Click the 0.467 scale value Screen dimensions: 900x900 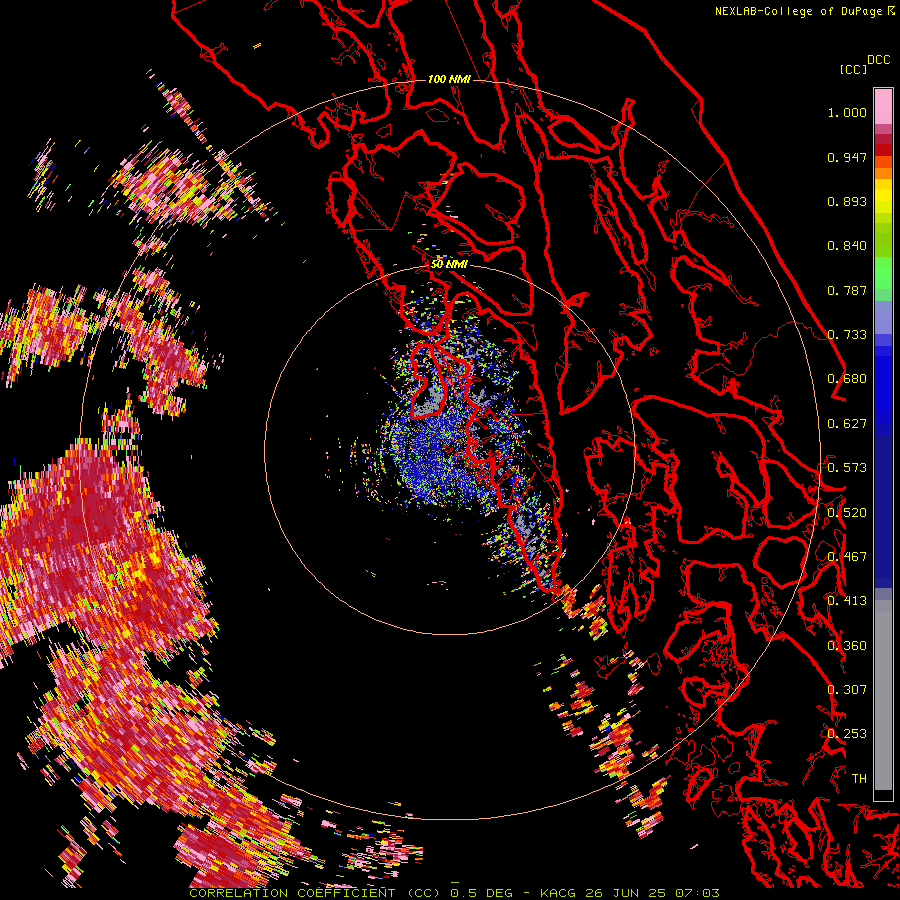point(847,557)
